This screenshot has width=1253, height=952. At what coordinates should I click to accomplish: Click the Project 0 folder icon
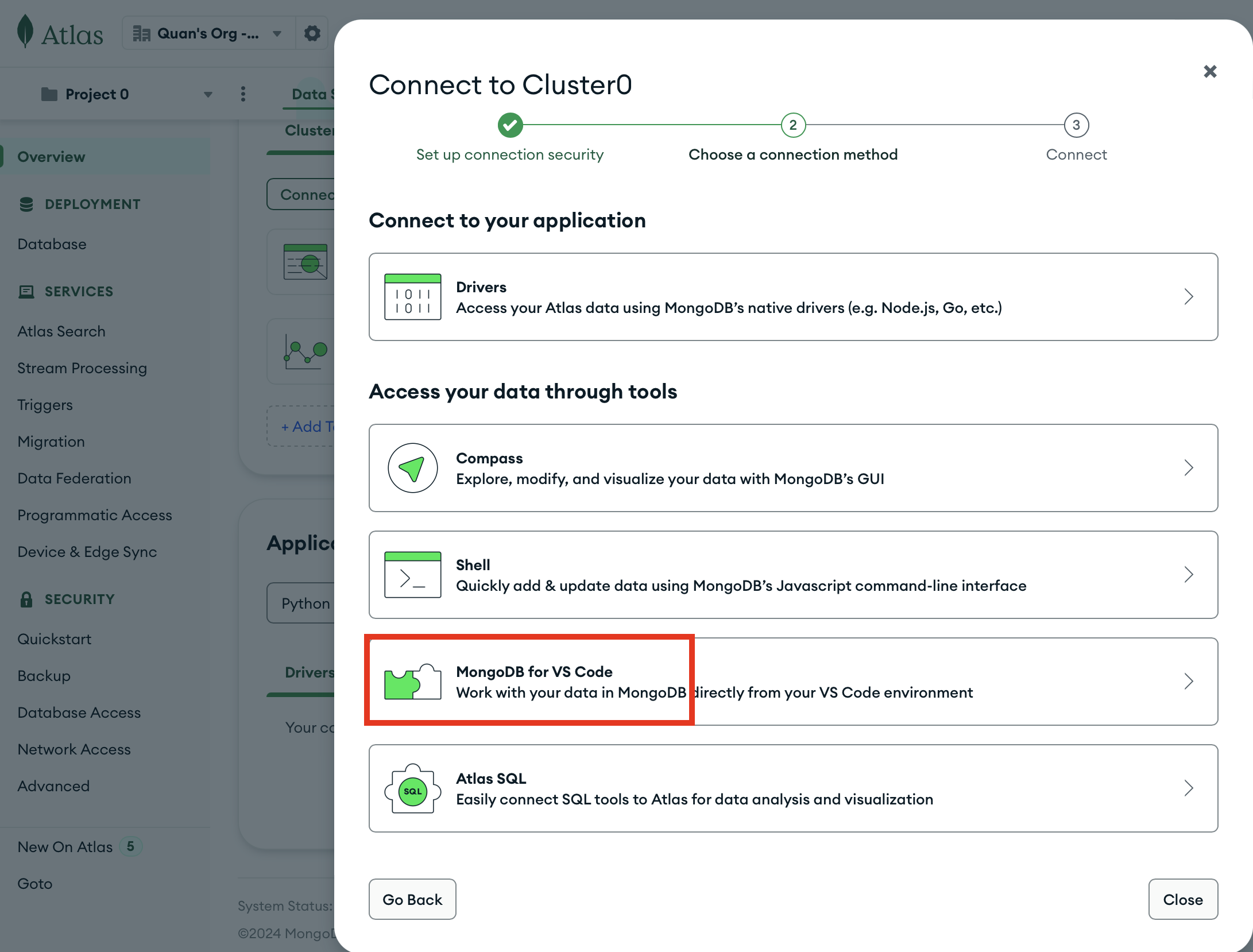point(49,94)
